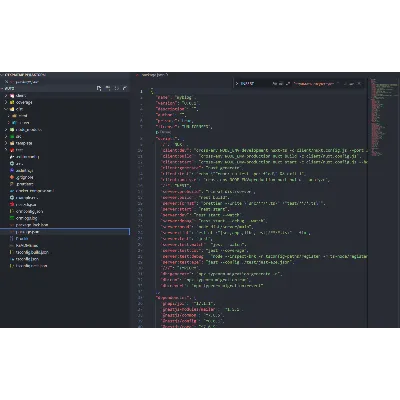Open package-lock.json file
The width and height of the screenshot is (400, 400).
click(32, 225)
